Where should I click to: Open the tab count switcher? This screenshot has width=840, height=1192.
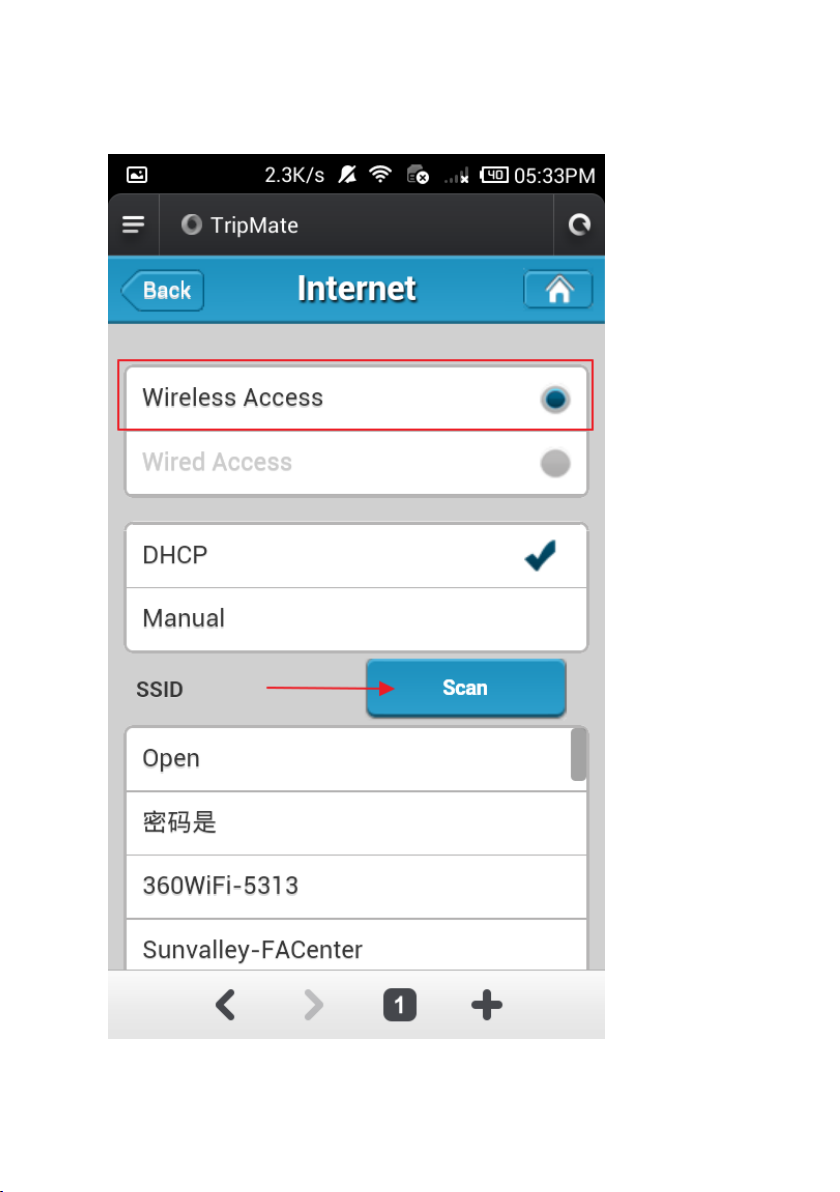(x=400, y=1005)
